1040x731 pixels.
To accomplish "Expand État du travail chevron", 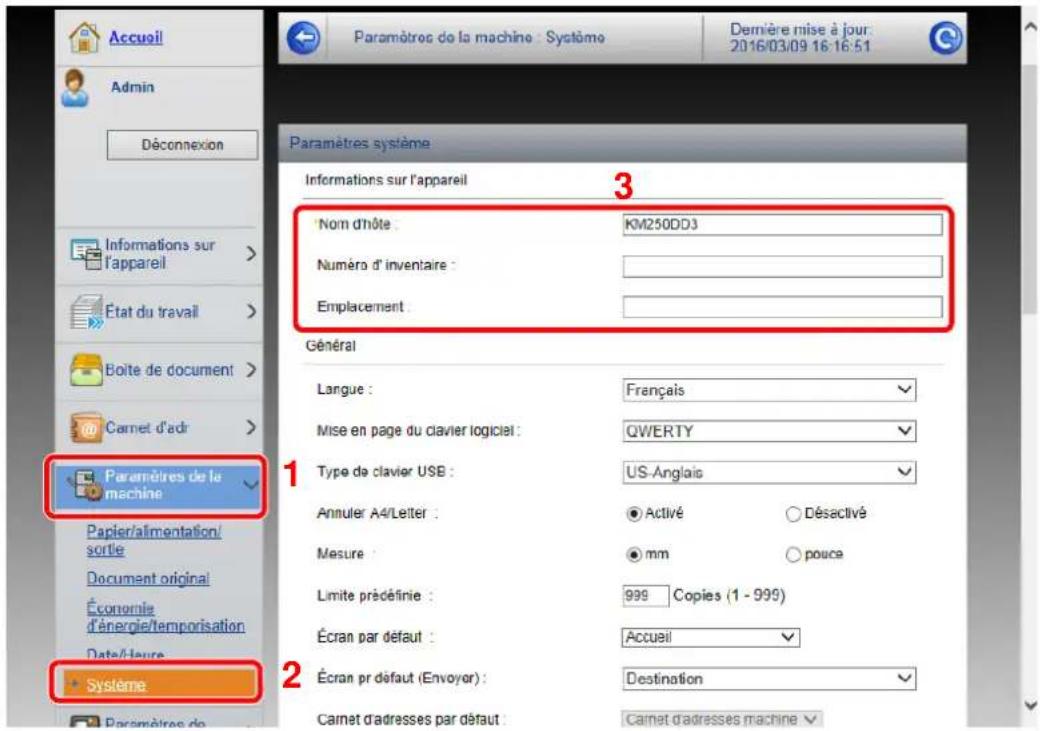I will (x=251, y=311).
